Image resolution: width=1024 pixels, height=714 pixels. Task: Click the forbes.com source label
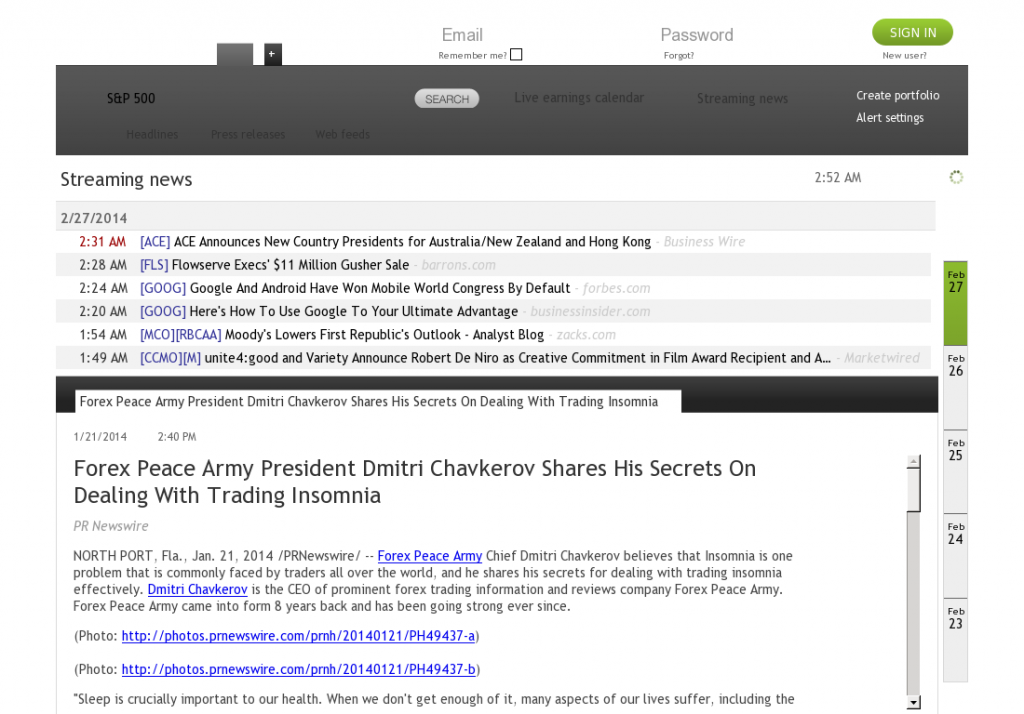(x=616, y=288)
